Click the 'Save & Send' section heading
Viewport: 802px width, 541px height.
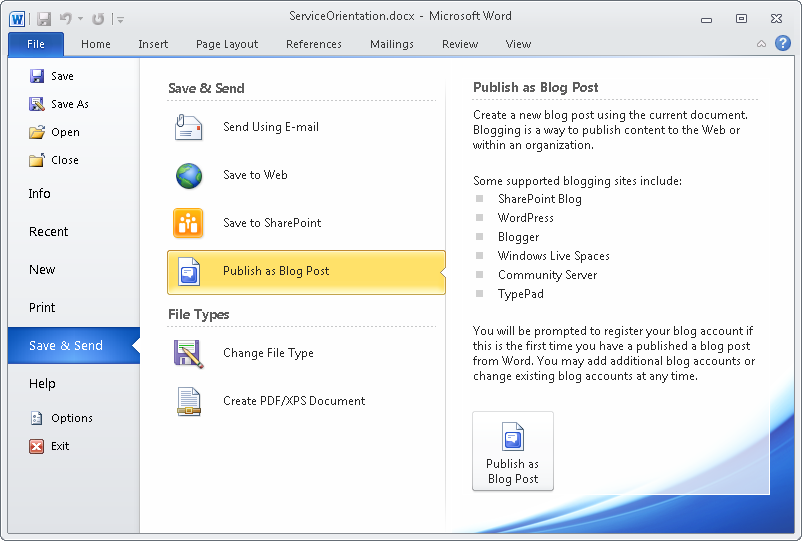206,88
